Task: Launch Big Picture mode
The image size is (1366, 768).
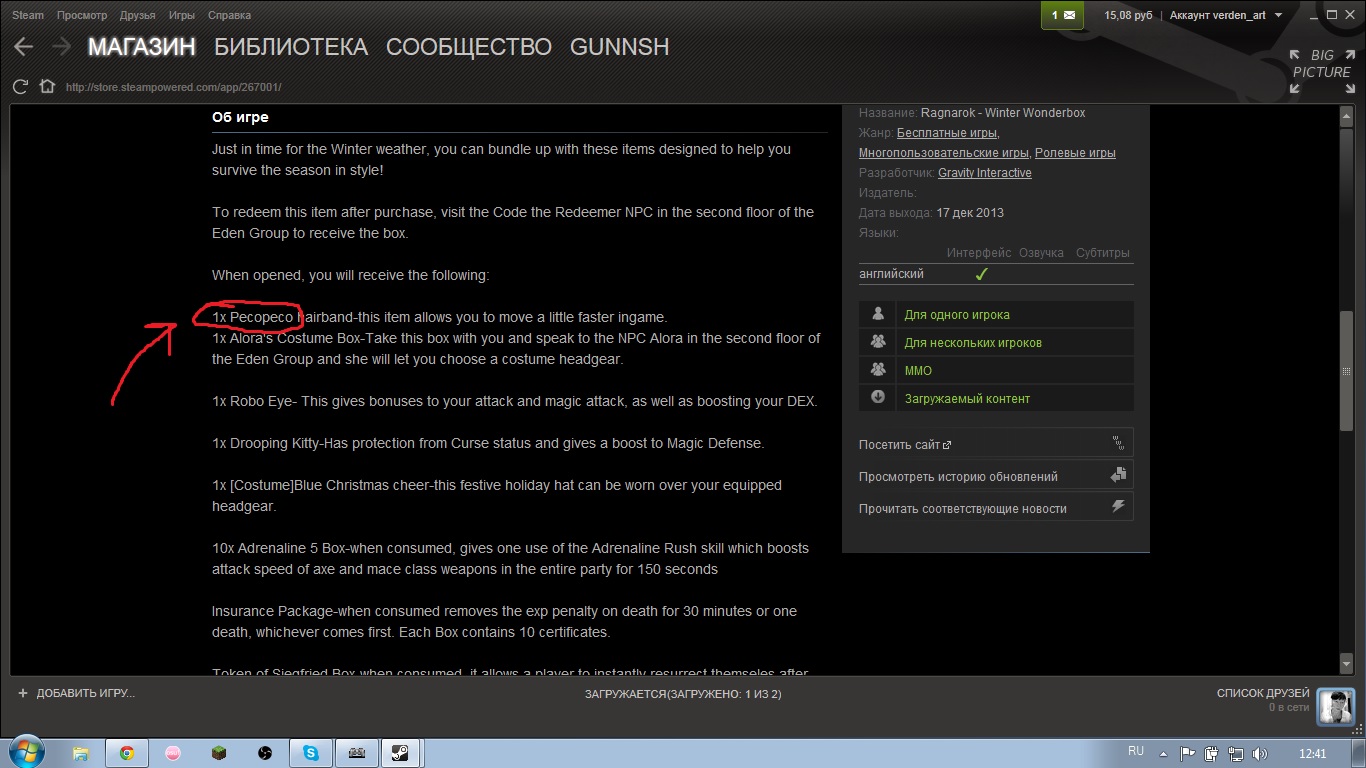Action: 1321,71
